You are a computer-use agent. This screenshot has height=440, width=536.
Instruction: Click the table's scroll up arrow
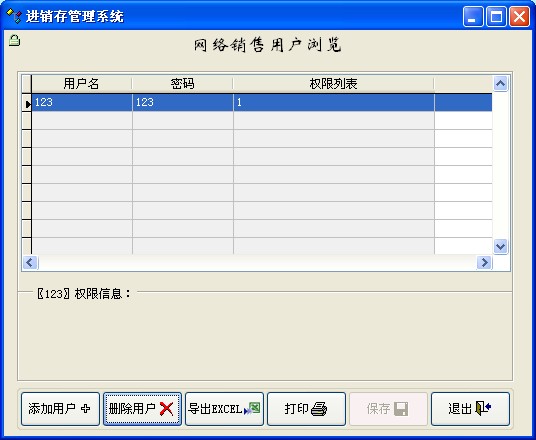(500, 83)
